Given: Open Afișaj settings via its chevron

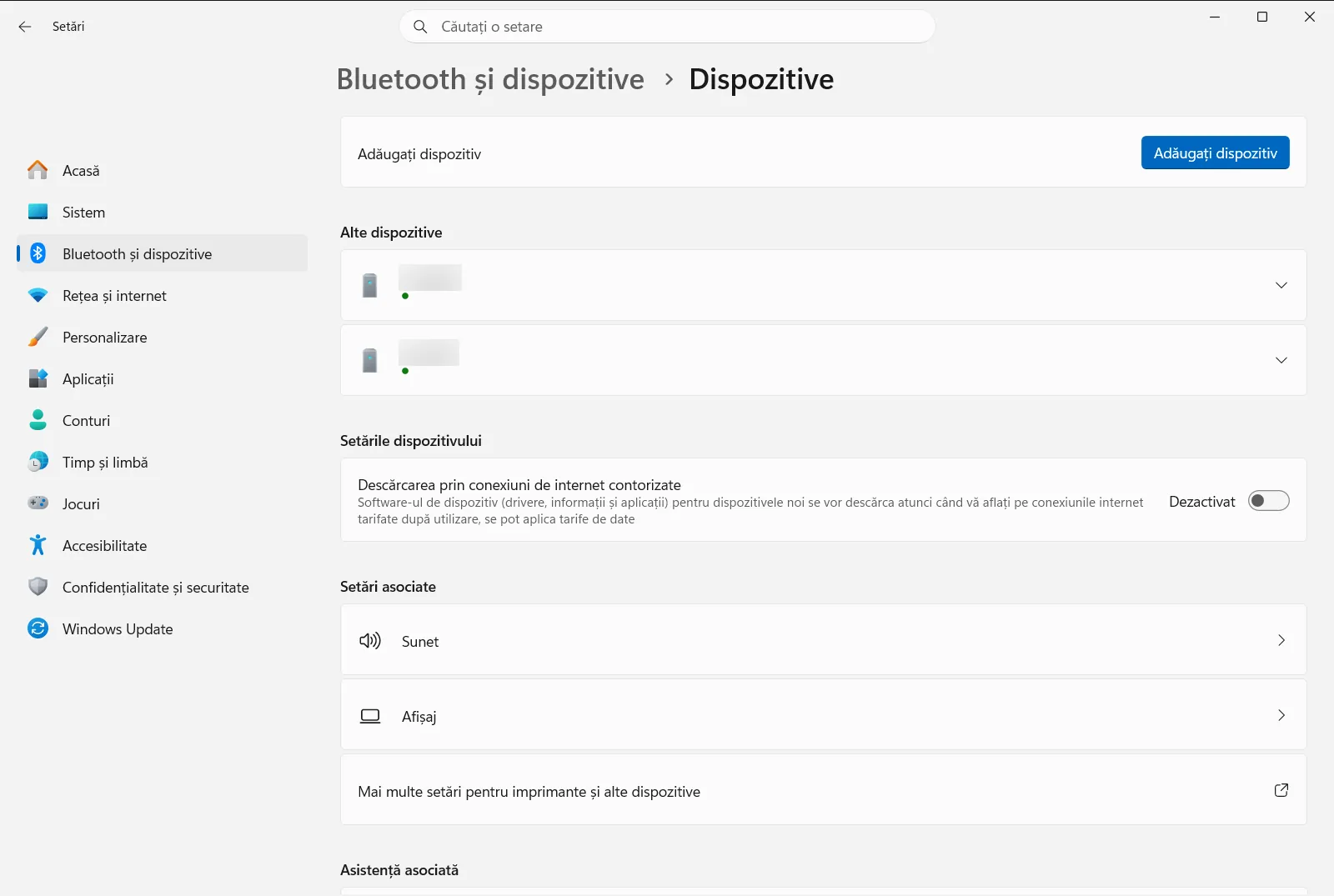Looking at the screenshot, I should coord(1281,715).
